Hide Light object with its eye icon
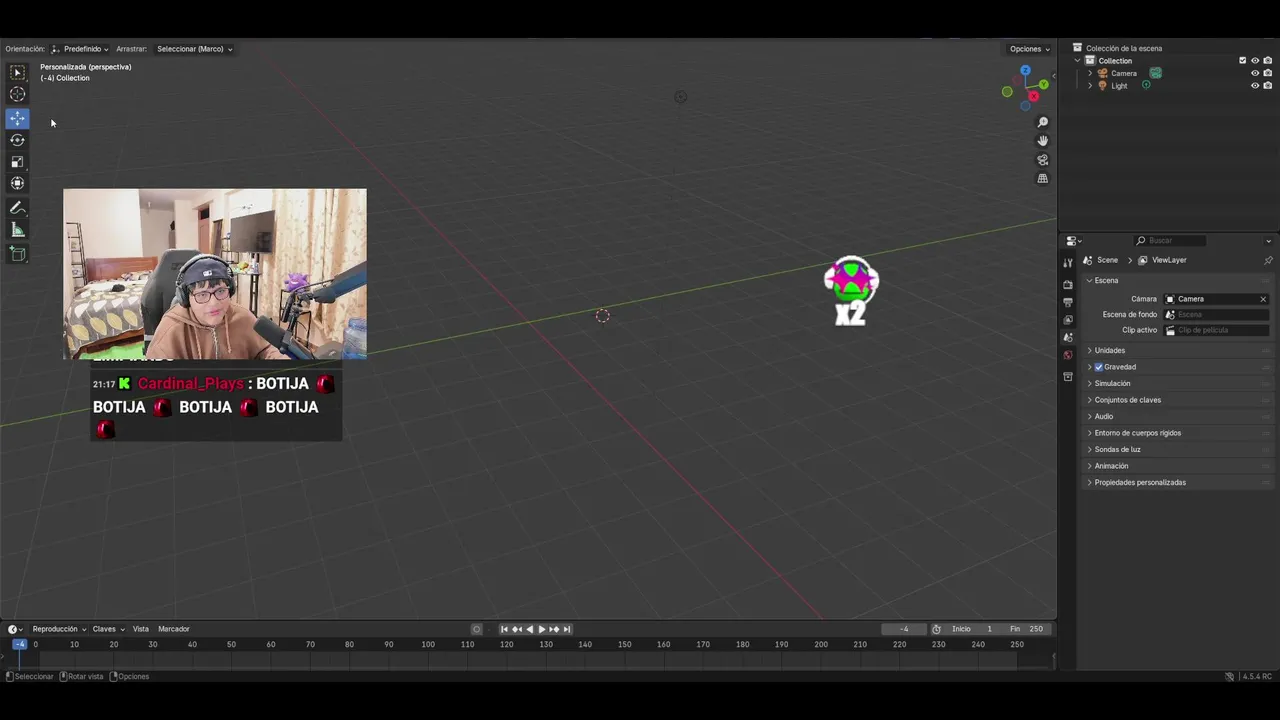The image size is (1280, 720). [1255, 86]
